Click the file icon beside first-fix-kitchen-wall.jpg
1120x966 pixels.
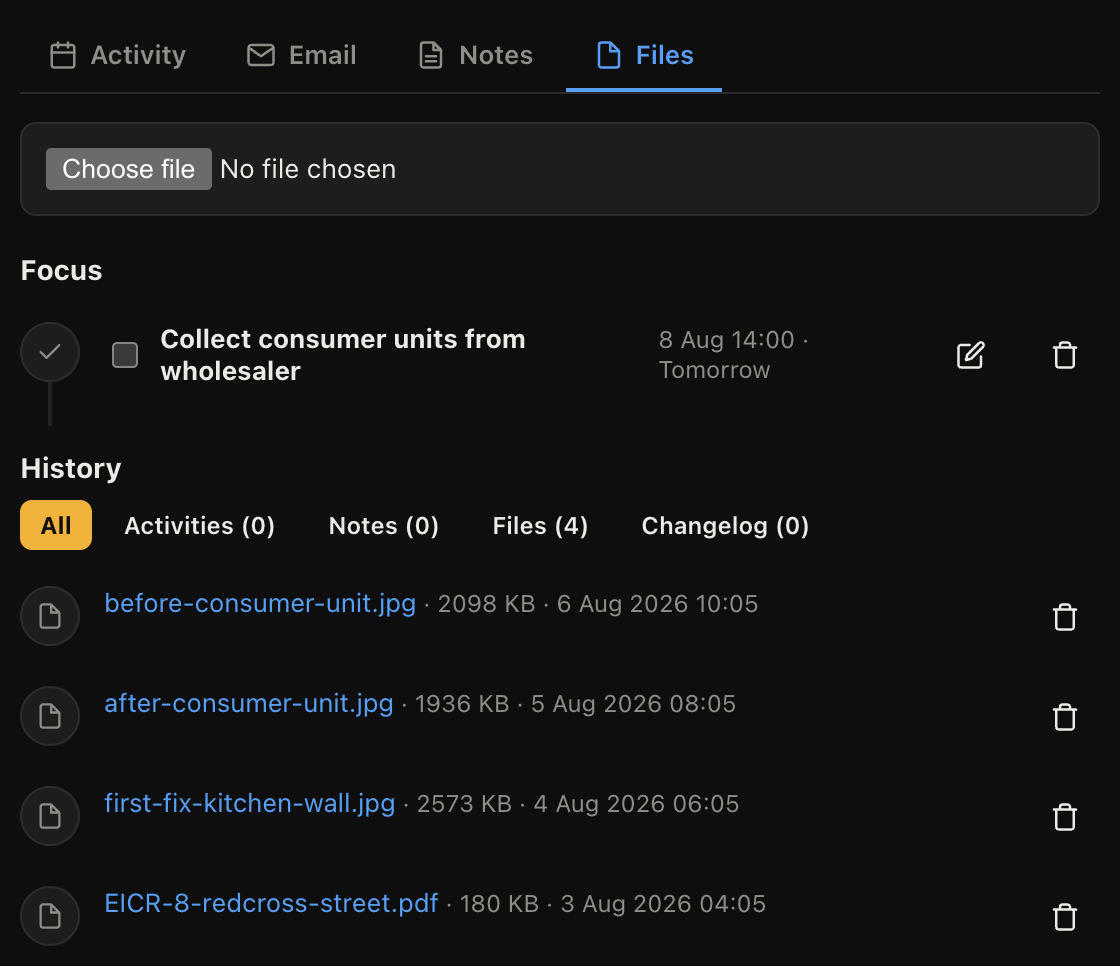point(50,816)
